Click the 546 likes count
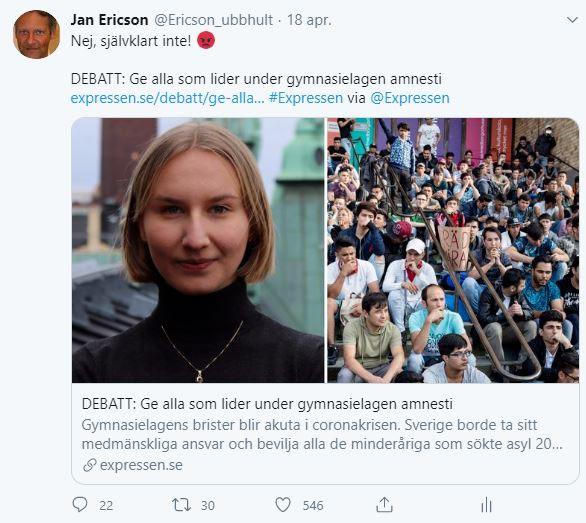This screenshot has height=523, width=586. 313,505
